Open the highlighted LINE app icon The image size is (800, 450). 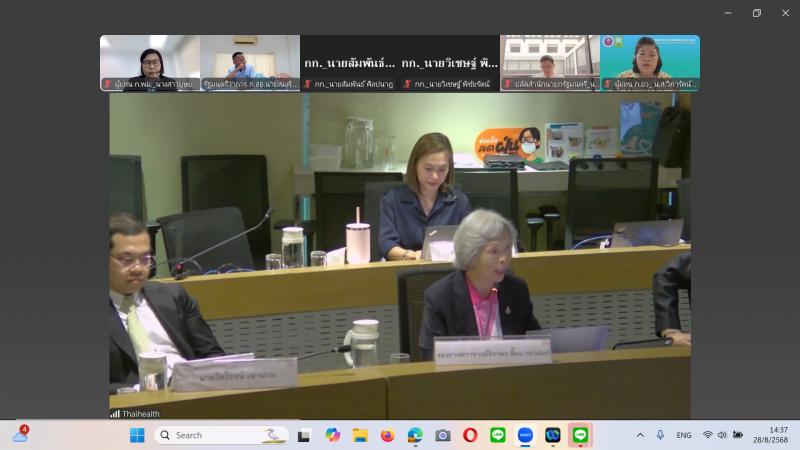(x=580, y=435)
